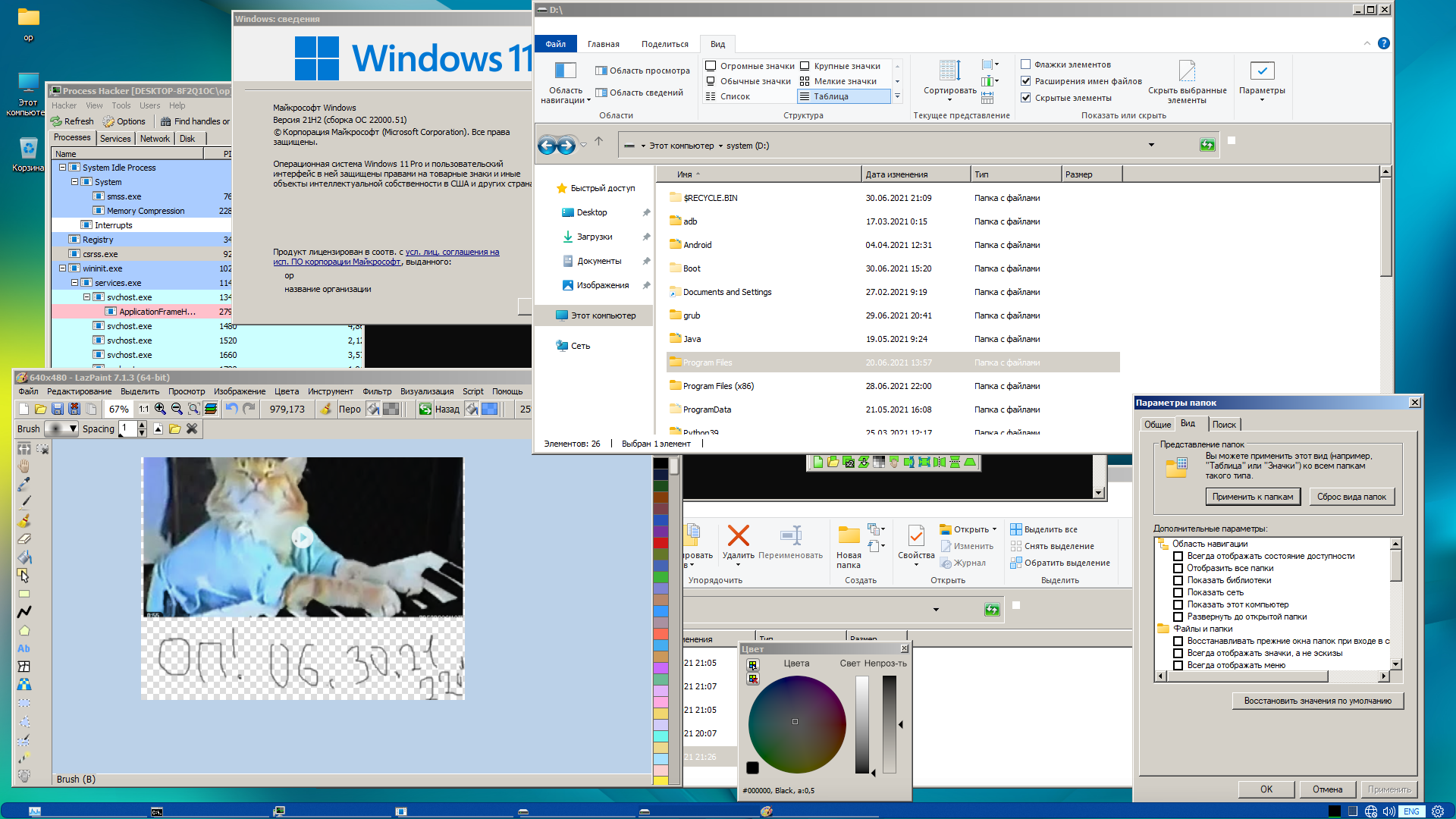The image size is (1456, 819).
Task: Toggle the layers stack icon in LazPaint toolbar
Action: click(x=211, y=409)
